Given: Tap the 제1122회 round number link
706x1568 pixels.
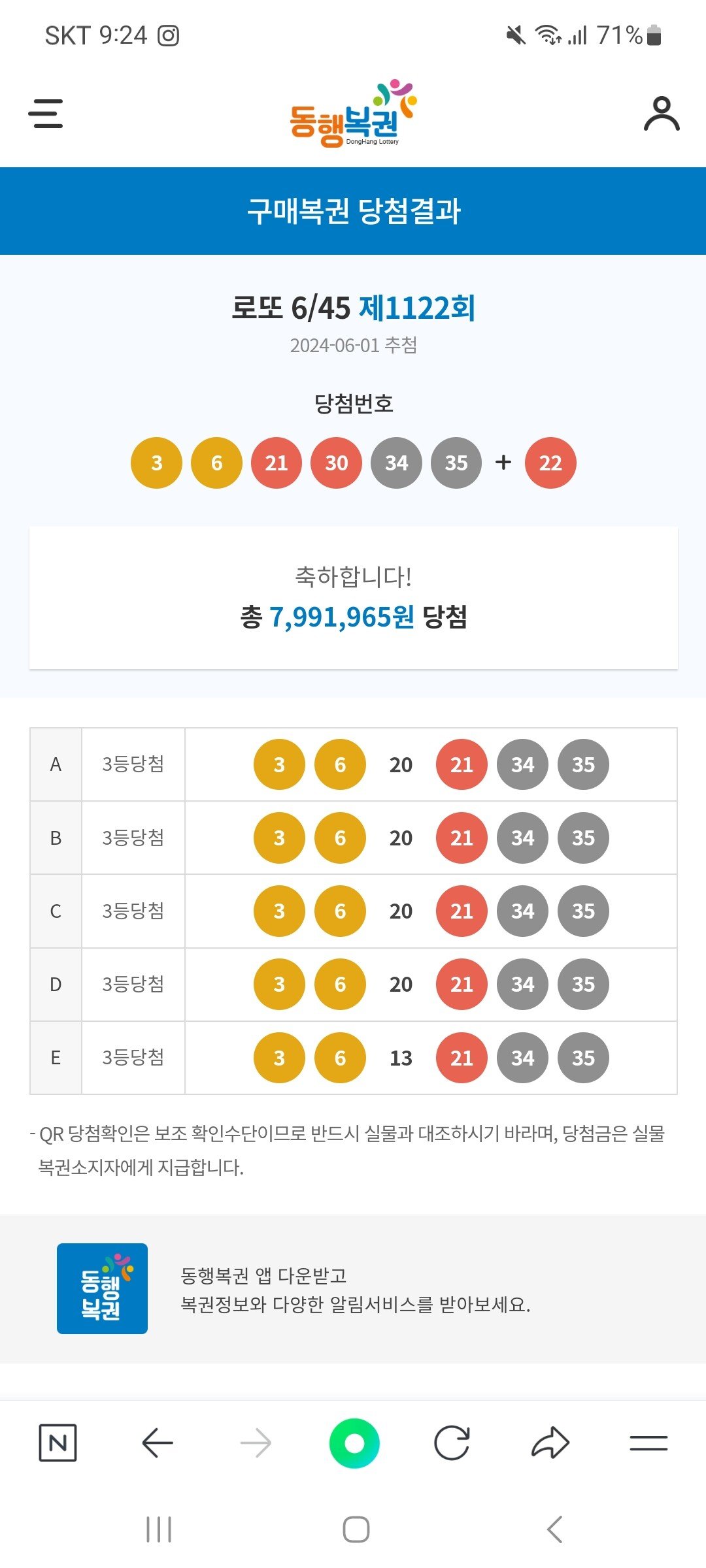Looking at the screenshot, I should [417, 308].
